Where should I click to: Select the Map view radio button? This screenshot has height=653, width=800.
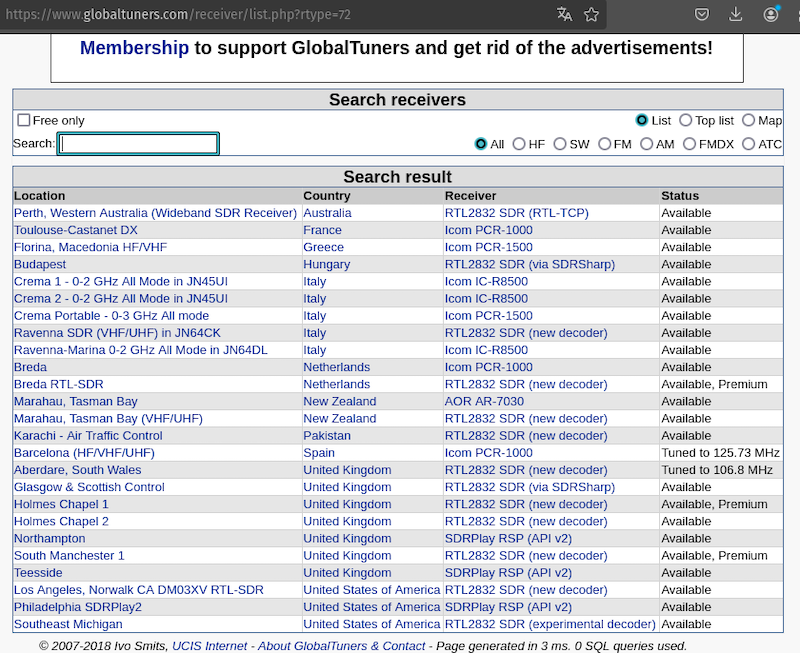click(749, 120)
